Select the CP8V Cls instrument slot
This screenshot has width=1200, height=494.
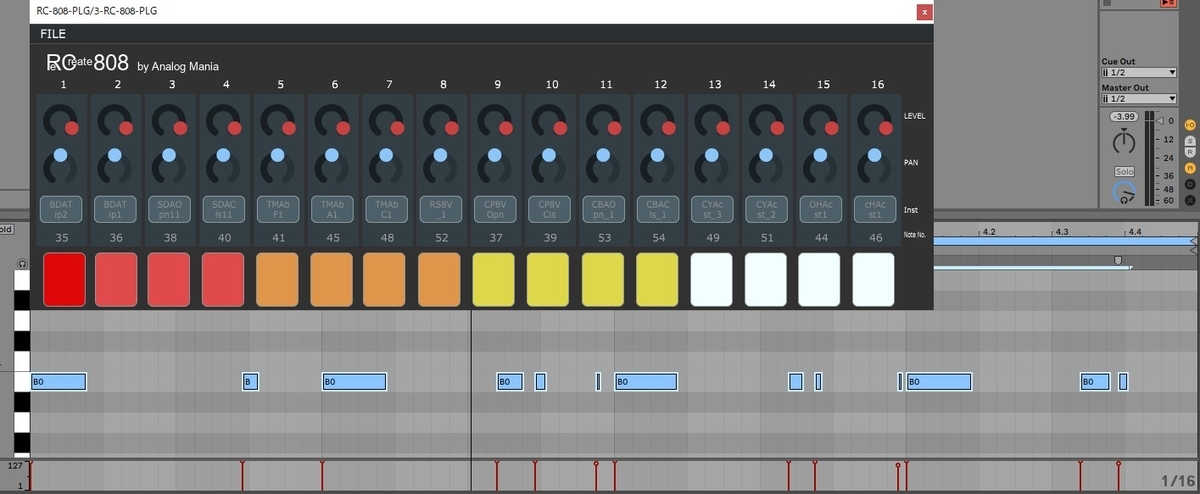[x=550, y=207]
